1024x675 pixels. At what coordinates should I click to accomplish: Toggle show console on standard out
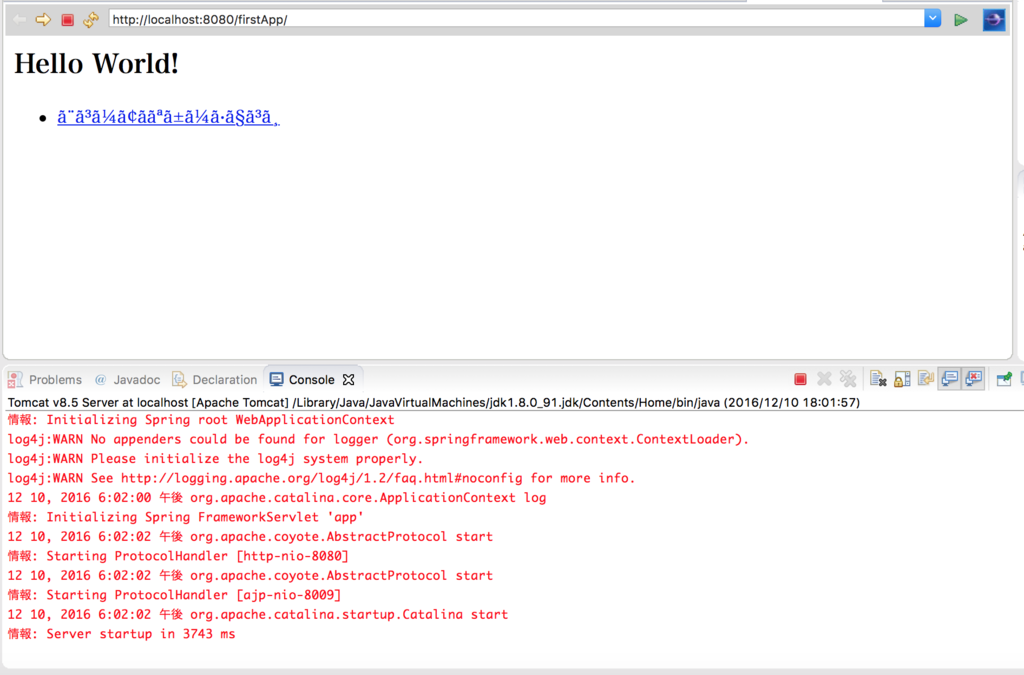pyautogui.click(x=950, y=379)
